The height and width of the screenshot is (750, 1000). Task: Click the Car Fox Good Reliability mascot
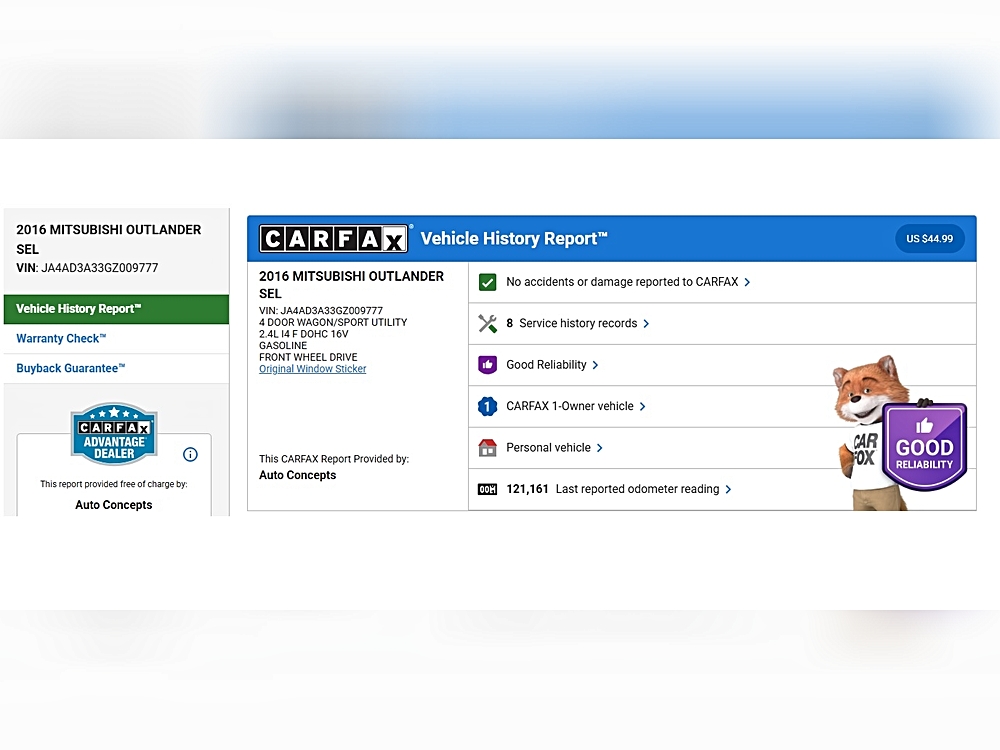point(900,435)
